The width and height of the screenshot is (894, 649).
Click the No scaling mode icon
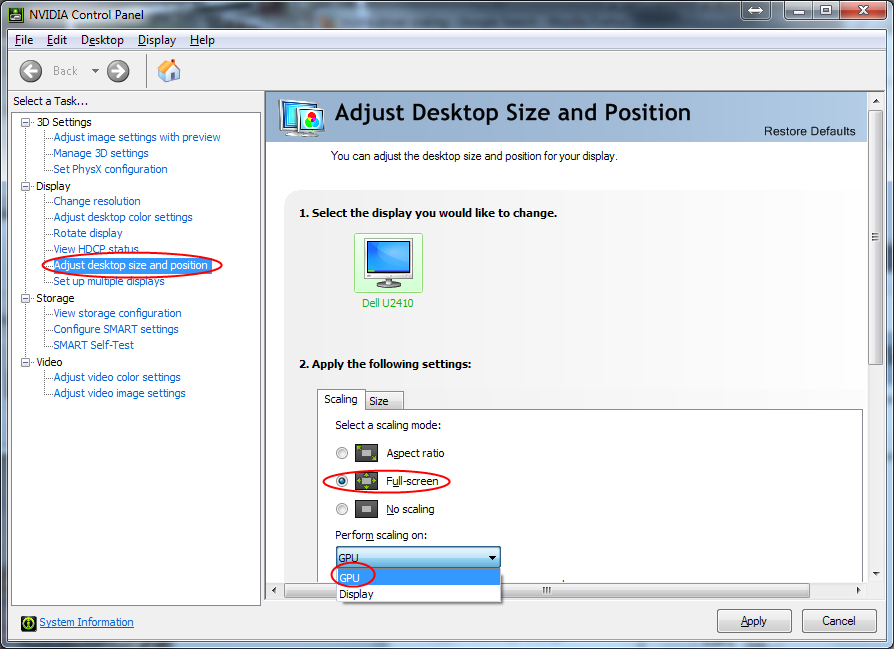(x=366, y=509)
